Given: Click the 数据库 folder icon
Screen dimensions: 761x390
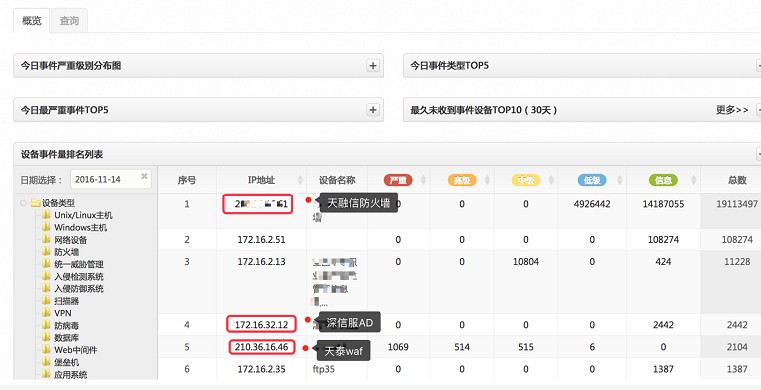Looking at the screenshot, I should (x=47, y=337).
